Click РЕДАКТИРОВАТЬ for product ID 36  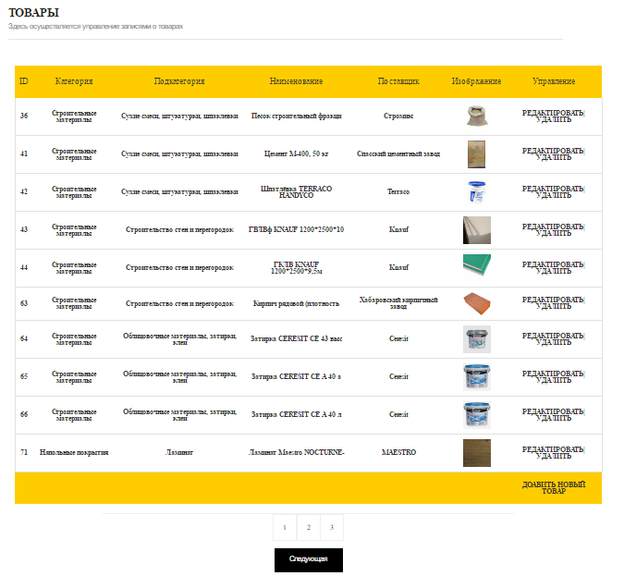[x=552, y=113]
